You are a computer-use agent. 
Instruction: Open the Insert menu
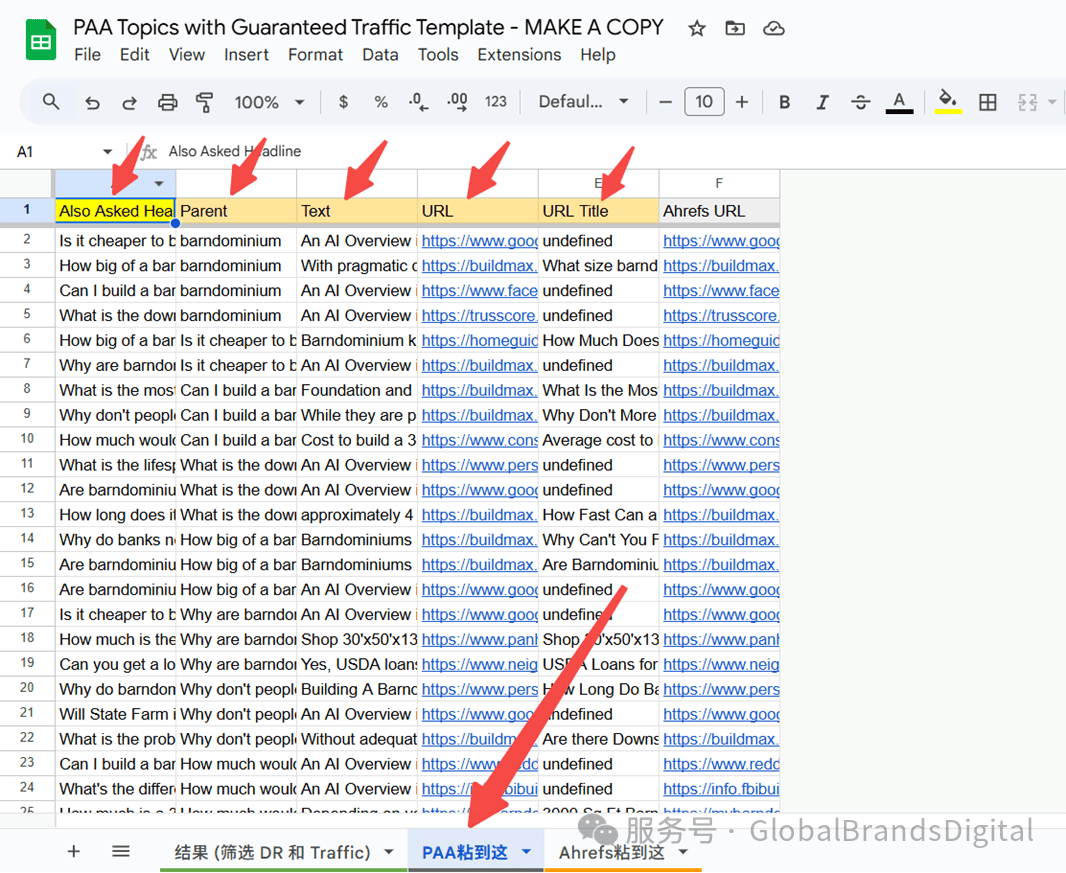(x=246, y=54)
